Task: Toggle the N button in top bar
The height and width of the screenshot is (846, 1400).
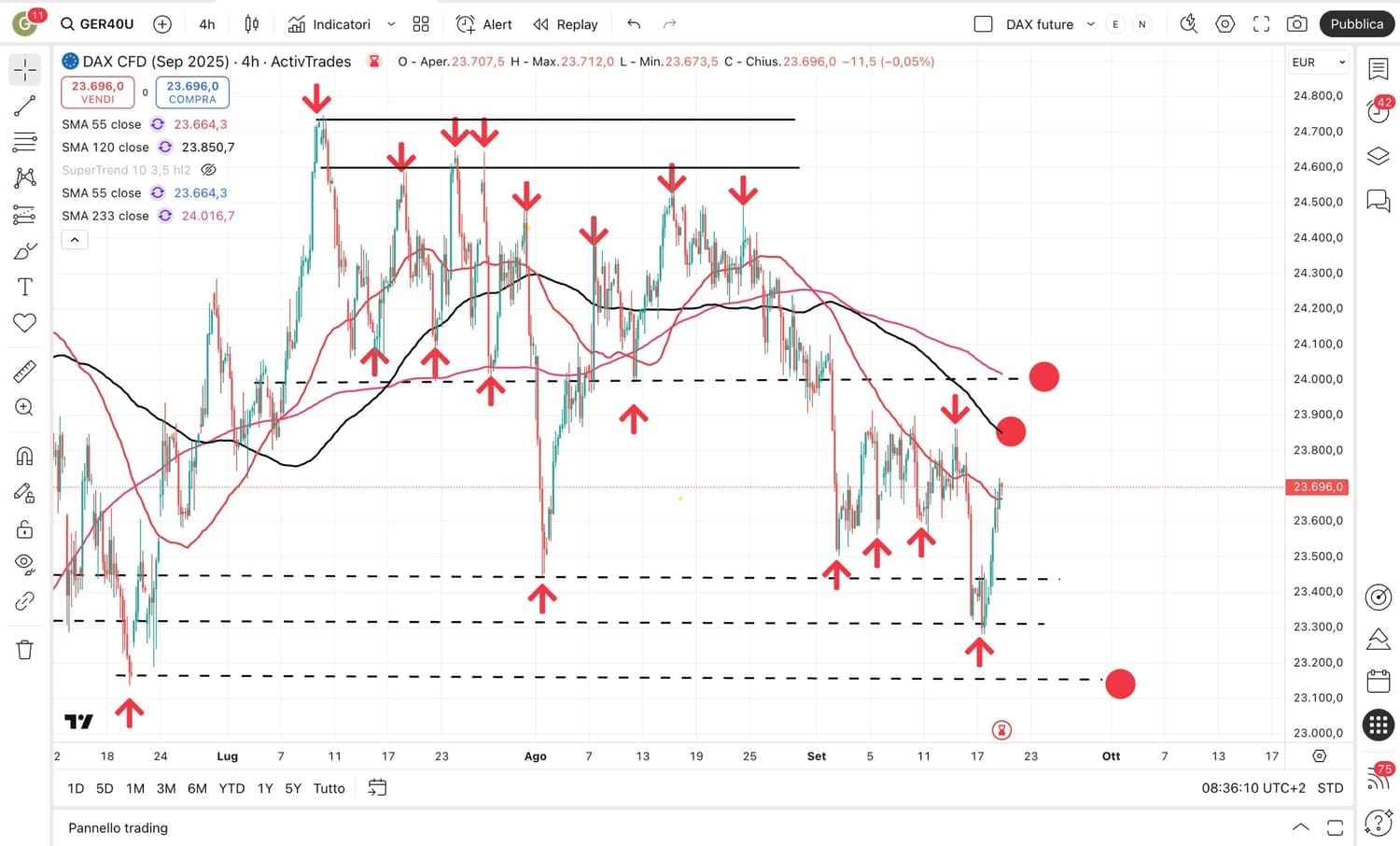Action: click(1141, 24)
